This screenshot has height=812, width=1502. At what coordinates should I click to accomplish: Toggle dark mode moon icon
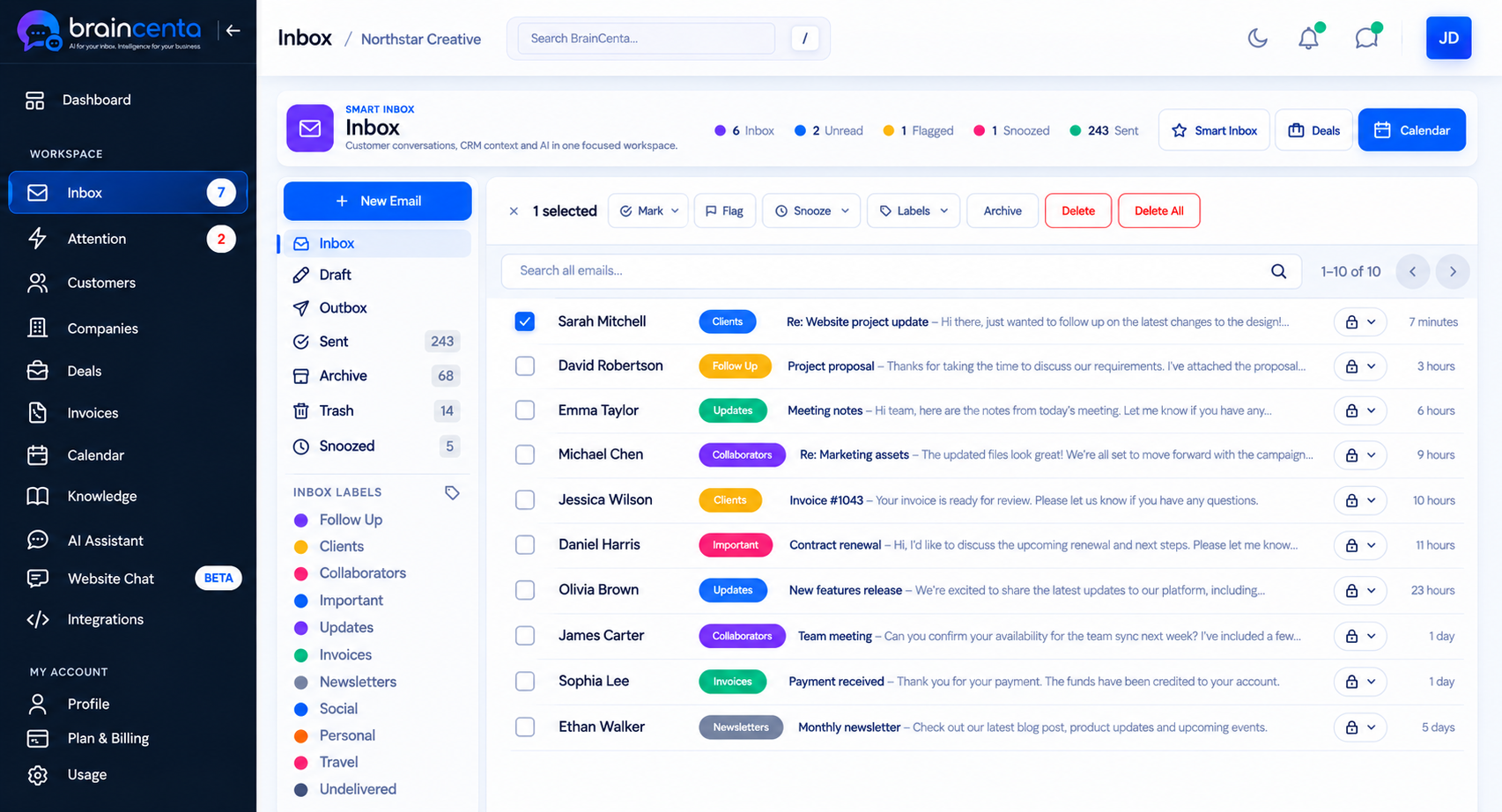pos(1257,38)
